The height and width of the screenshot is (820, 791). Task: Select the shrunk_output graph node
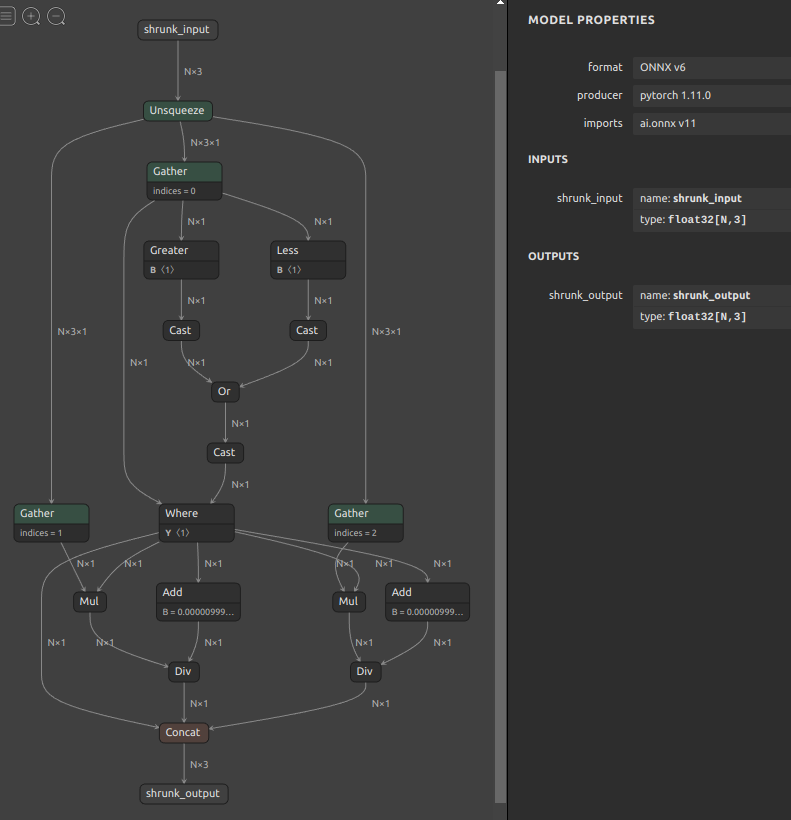[184, 794]
